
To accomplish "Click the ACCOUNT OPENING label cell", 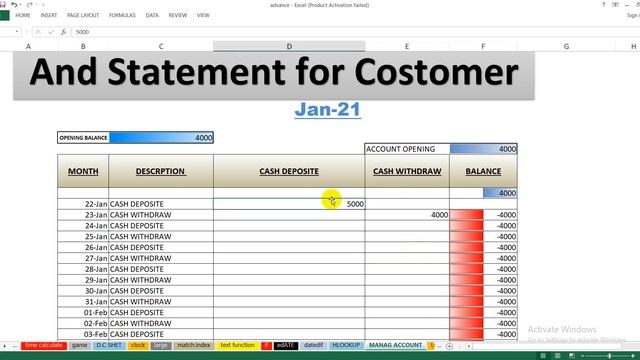I will pos(407,149).
